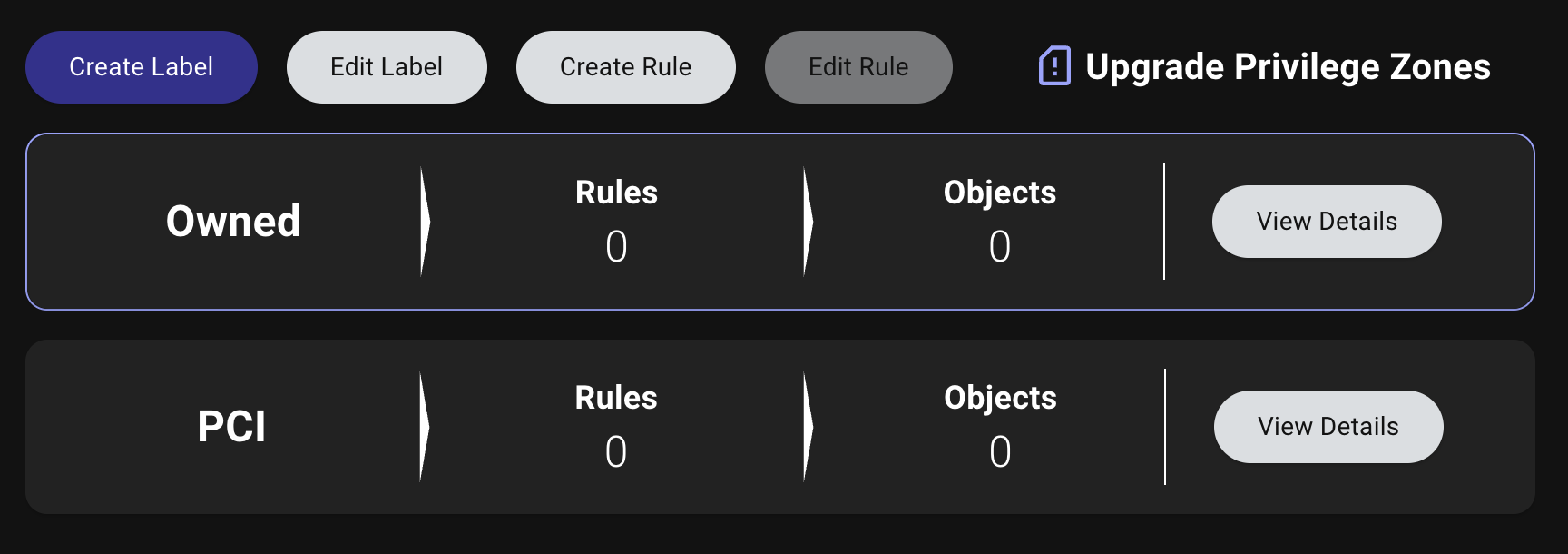
Task: Click the Create Rule button
Action: pyautogui.click(x=625, y=66)
